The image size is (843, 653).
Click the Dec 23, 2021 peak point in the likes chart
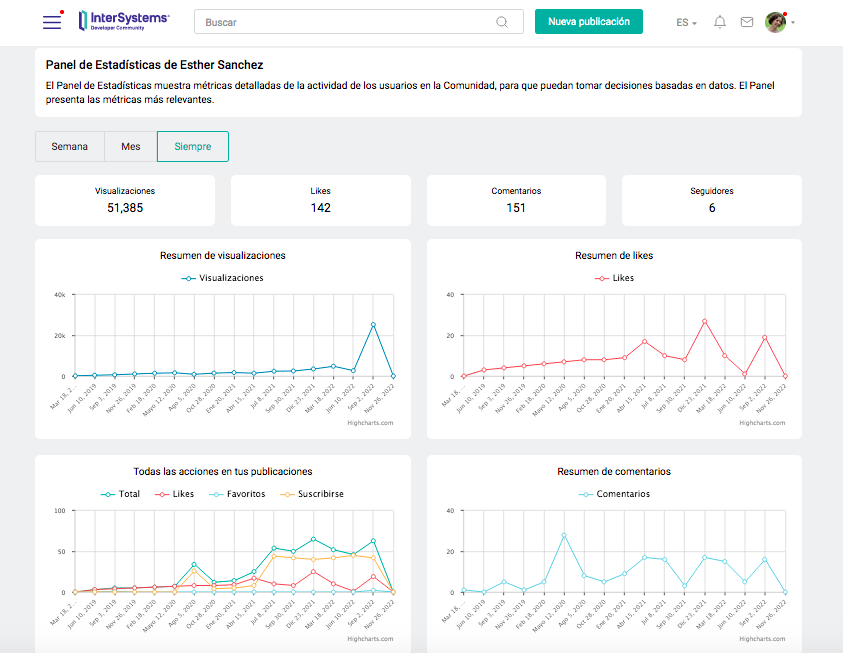[x=705, y=321]
